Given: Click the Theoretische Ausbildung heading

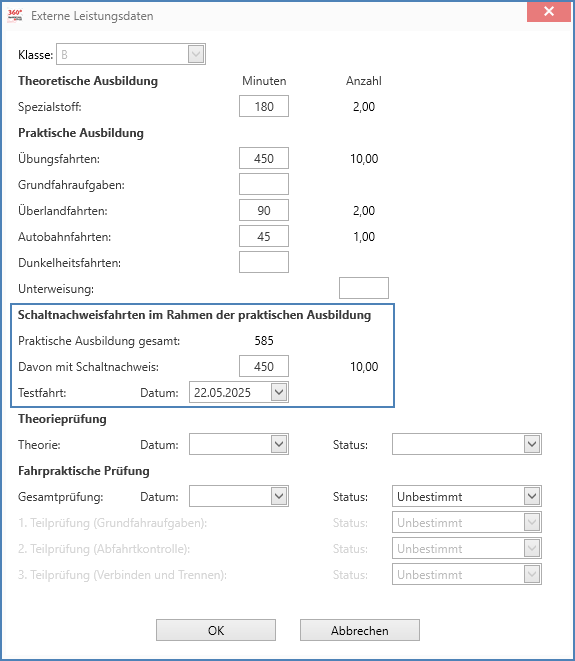Looking at the screenshot, I should pos(88,81).
